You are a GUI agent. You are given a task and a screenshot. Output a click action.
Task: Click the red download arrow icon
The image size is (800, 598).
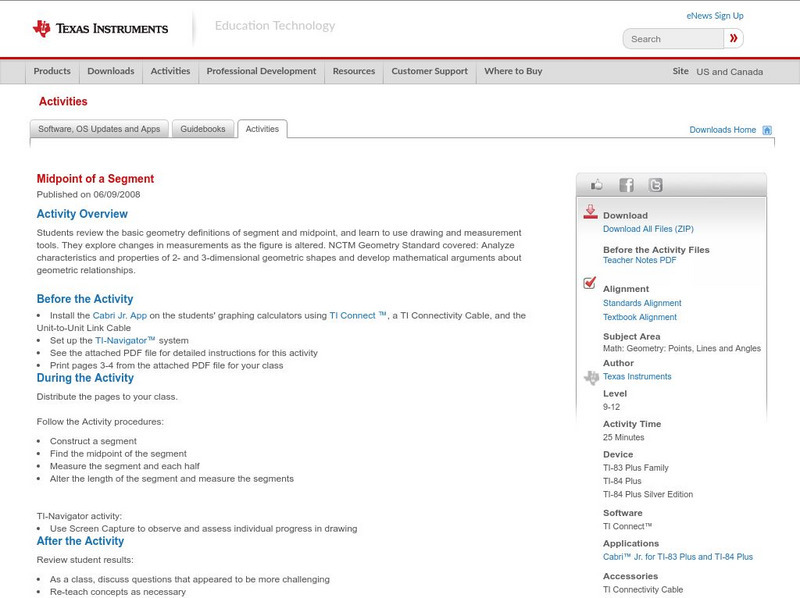[590, 212]
